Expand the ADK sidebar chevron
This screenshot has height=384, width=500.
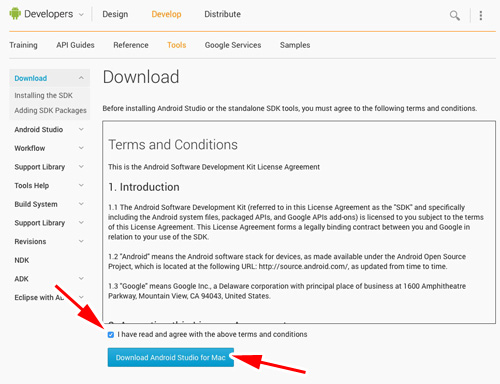pos(81,279)
